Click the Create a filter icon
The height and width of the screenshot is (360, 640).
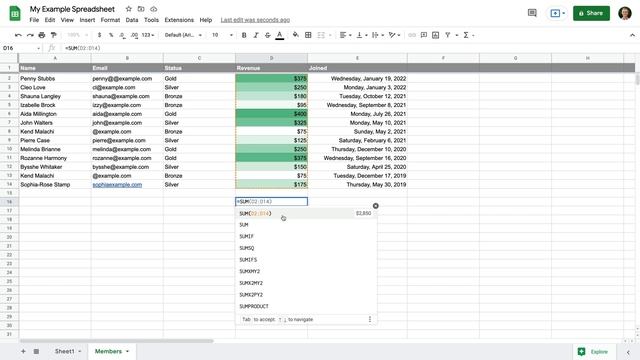click(x=448, y=35)
